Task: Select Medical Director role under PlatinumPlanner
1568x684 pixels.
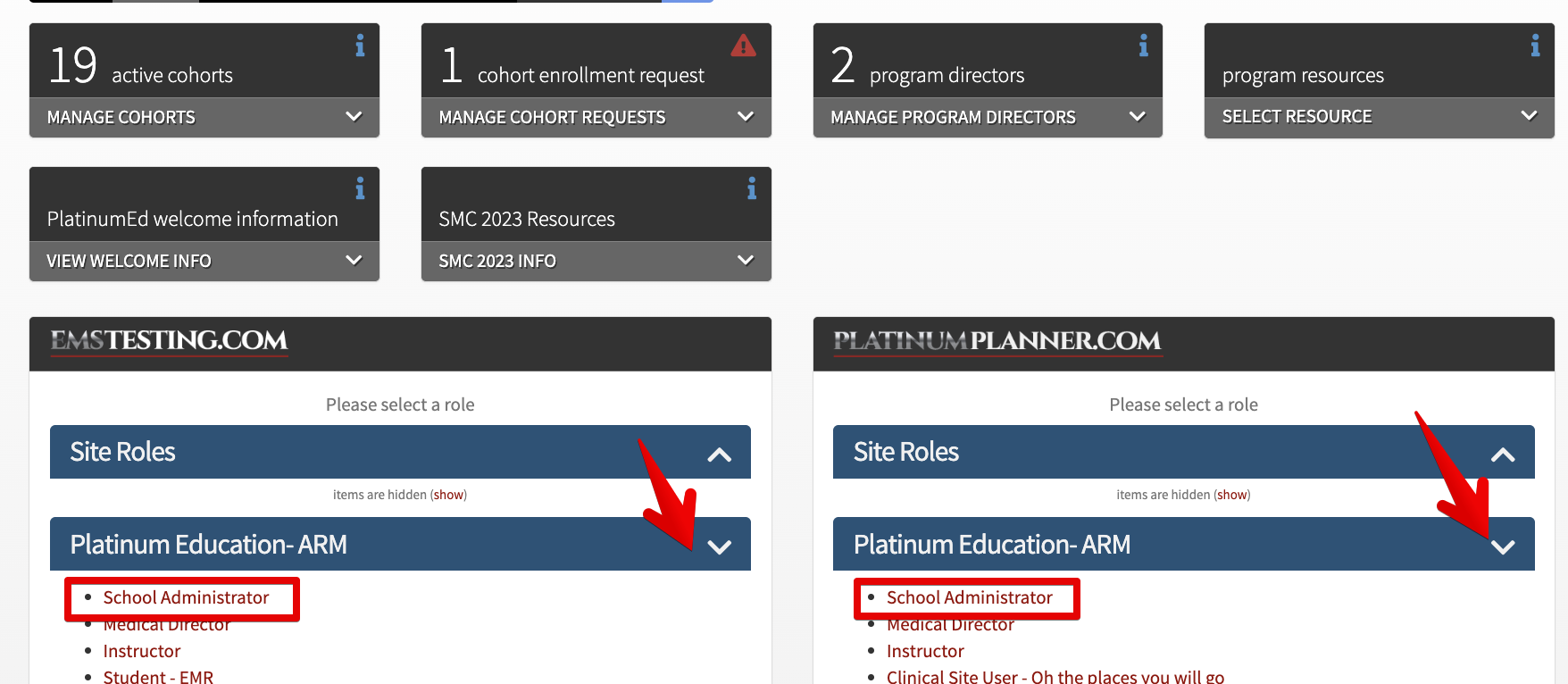Action: [950, 625]
